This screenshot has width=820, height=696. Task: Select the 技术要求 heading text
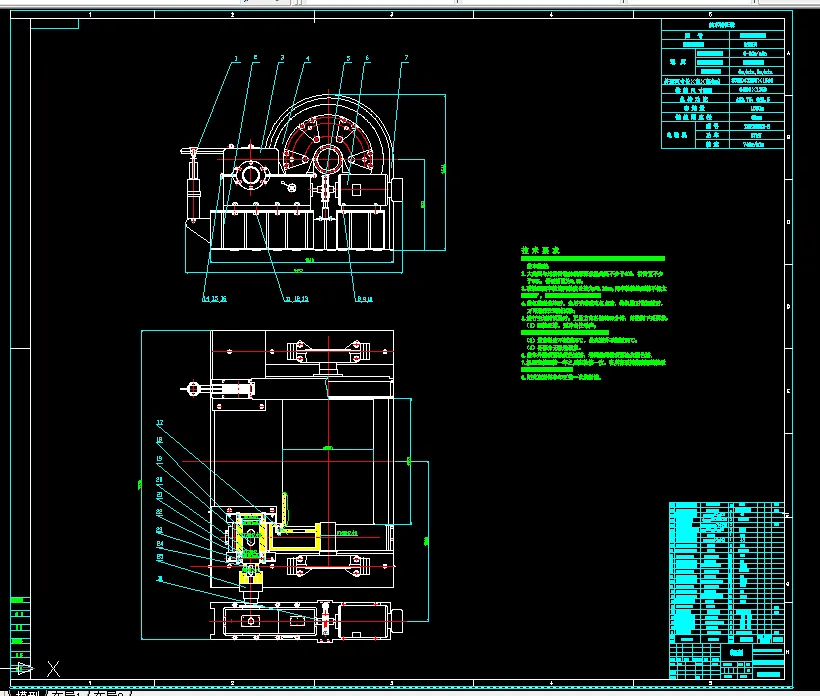coord(540,250)
